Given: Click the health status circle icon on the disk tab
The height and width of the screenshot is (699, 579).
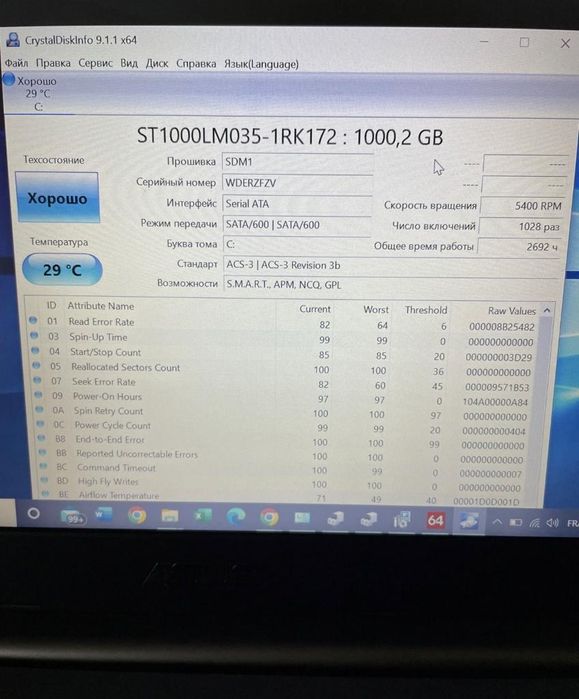Looking at the screenshot, I should pyautogui.click(x=8, y=80).
